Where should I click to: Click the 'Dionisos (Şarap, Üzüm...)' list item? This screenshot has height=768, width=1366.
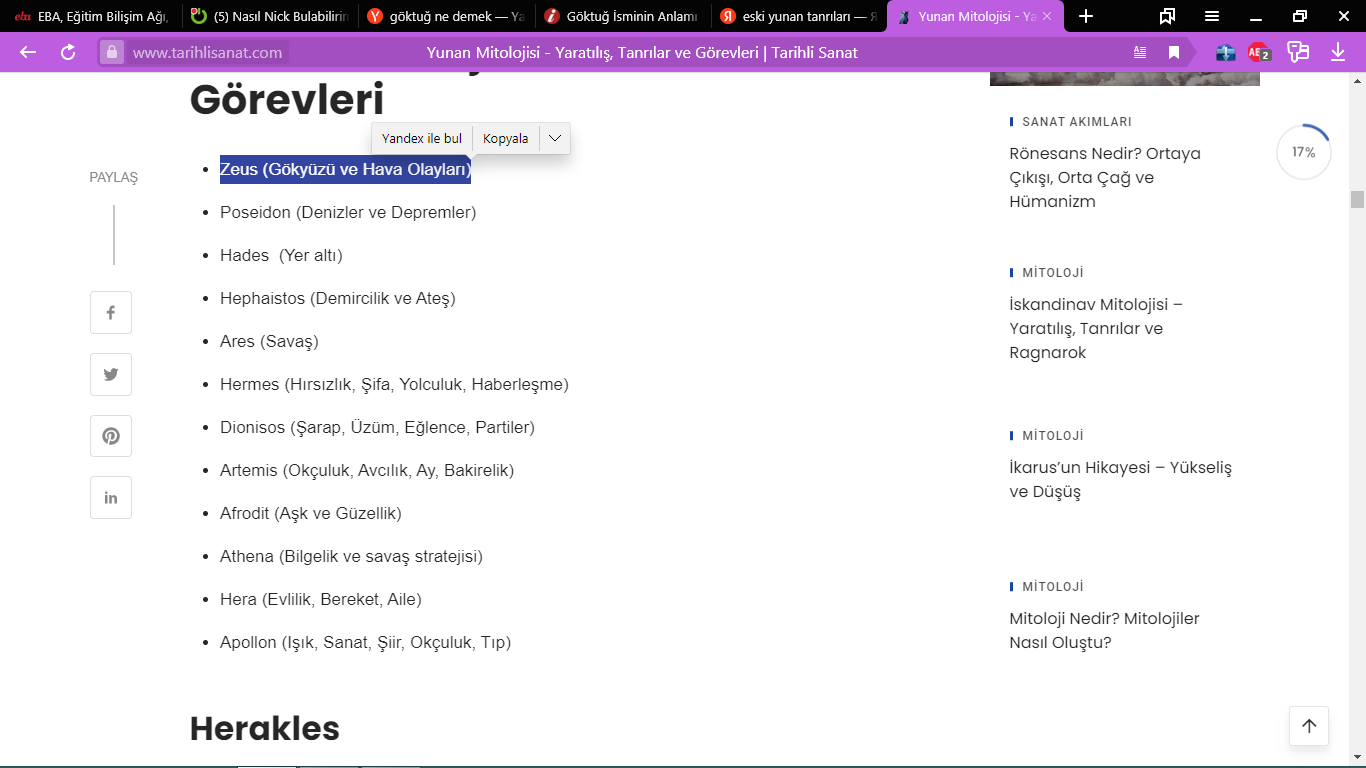(x=377, y=428)
